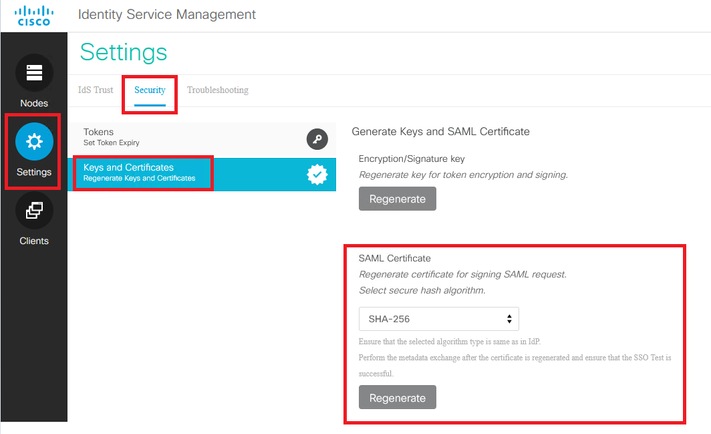Click the Perform the metadata exchange note
Viewport: 711px width, 434px height.
click(515, 365)
